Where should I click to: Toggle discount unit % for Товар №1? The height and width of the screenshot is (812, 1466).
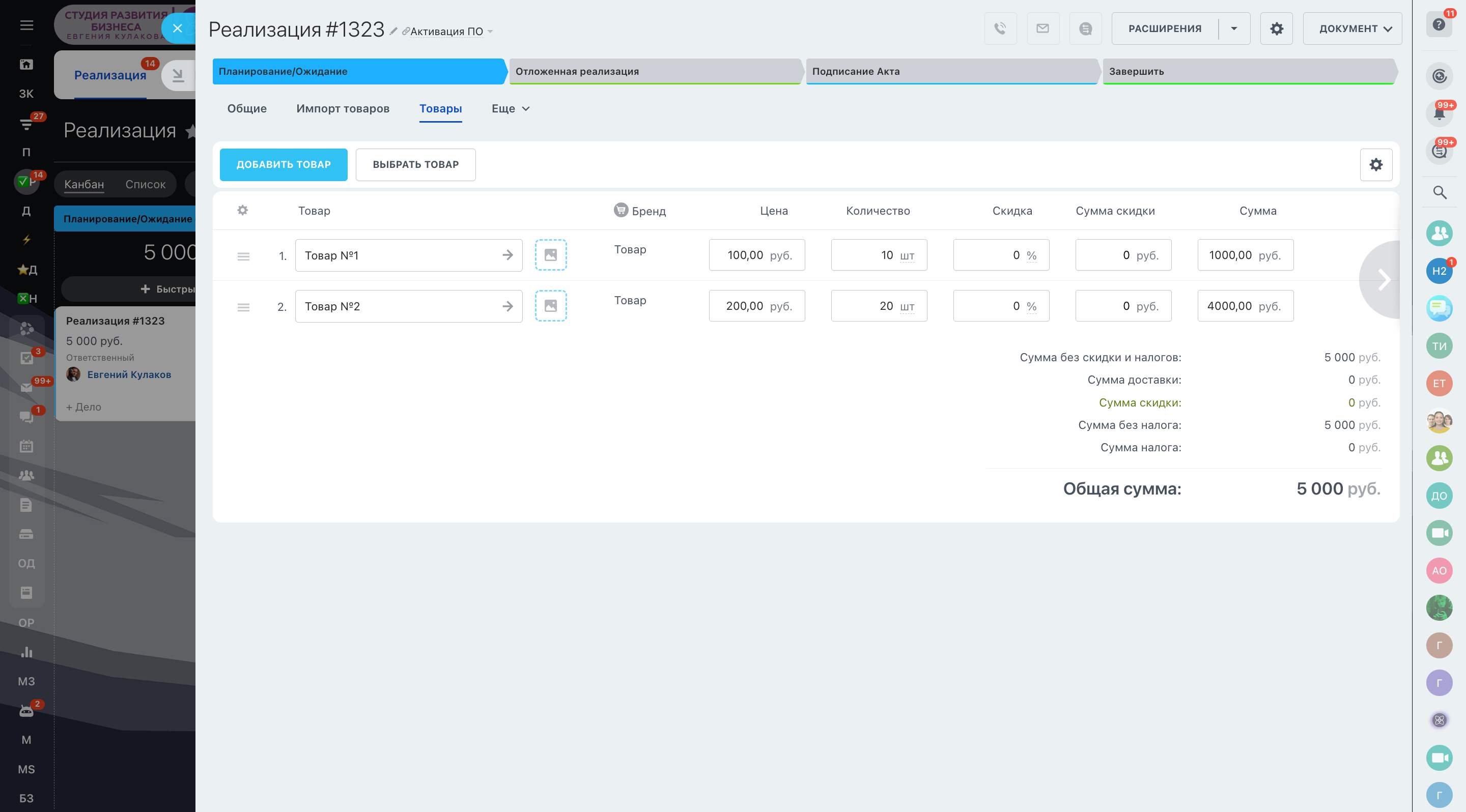1031,255
